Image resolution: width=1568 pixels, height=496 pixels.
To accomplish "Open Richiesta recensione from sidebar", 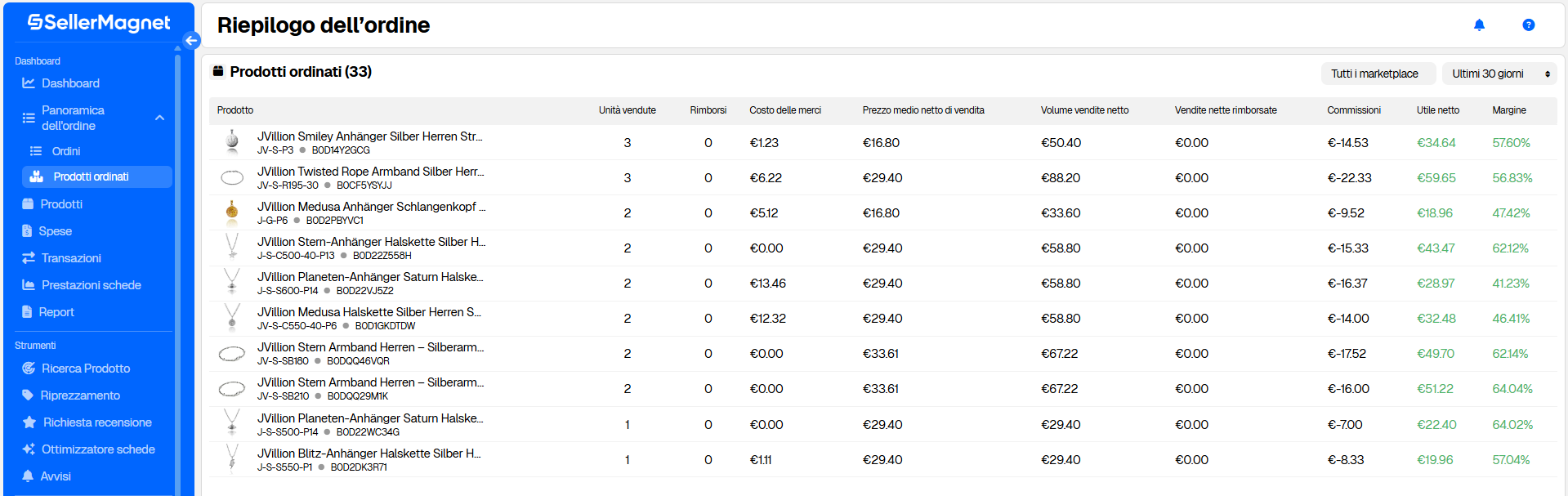I will click(x=96, y=422).
